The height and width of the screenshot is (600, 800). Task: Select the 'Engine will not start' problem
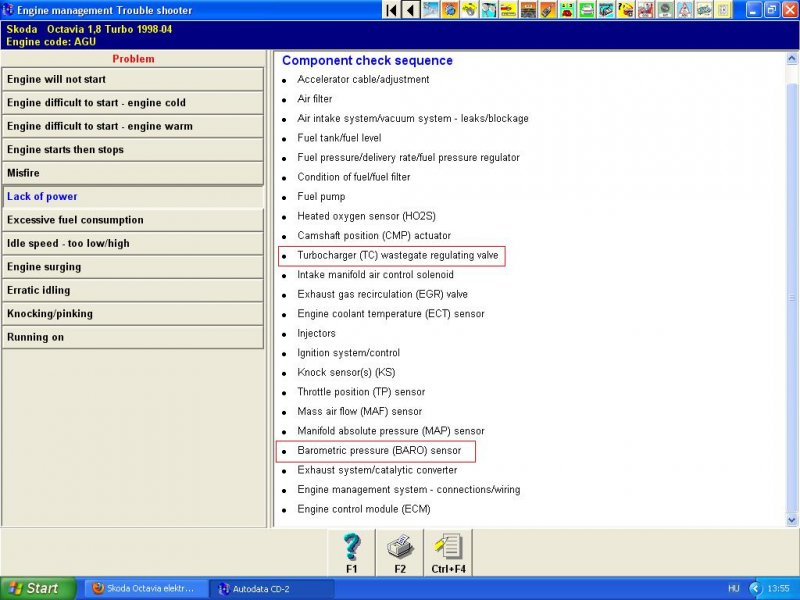coord(133,80)
